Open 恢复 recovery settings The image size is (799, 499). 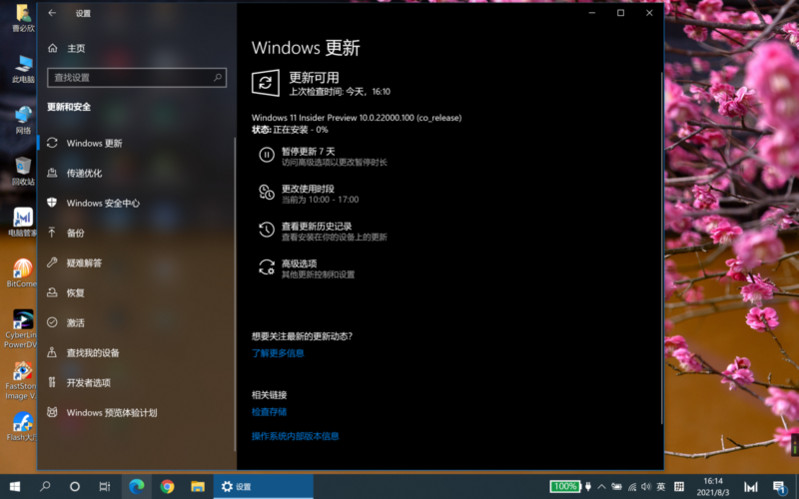[x=76, y=293]
